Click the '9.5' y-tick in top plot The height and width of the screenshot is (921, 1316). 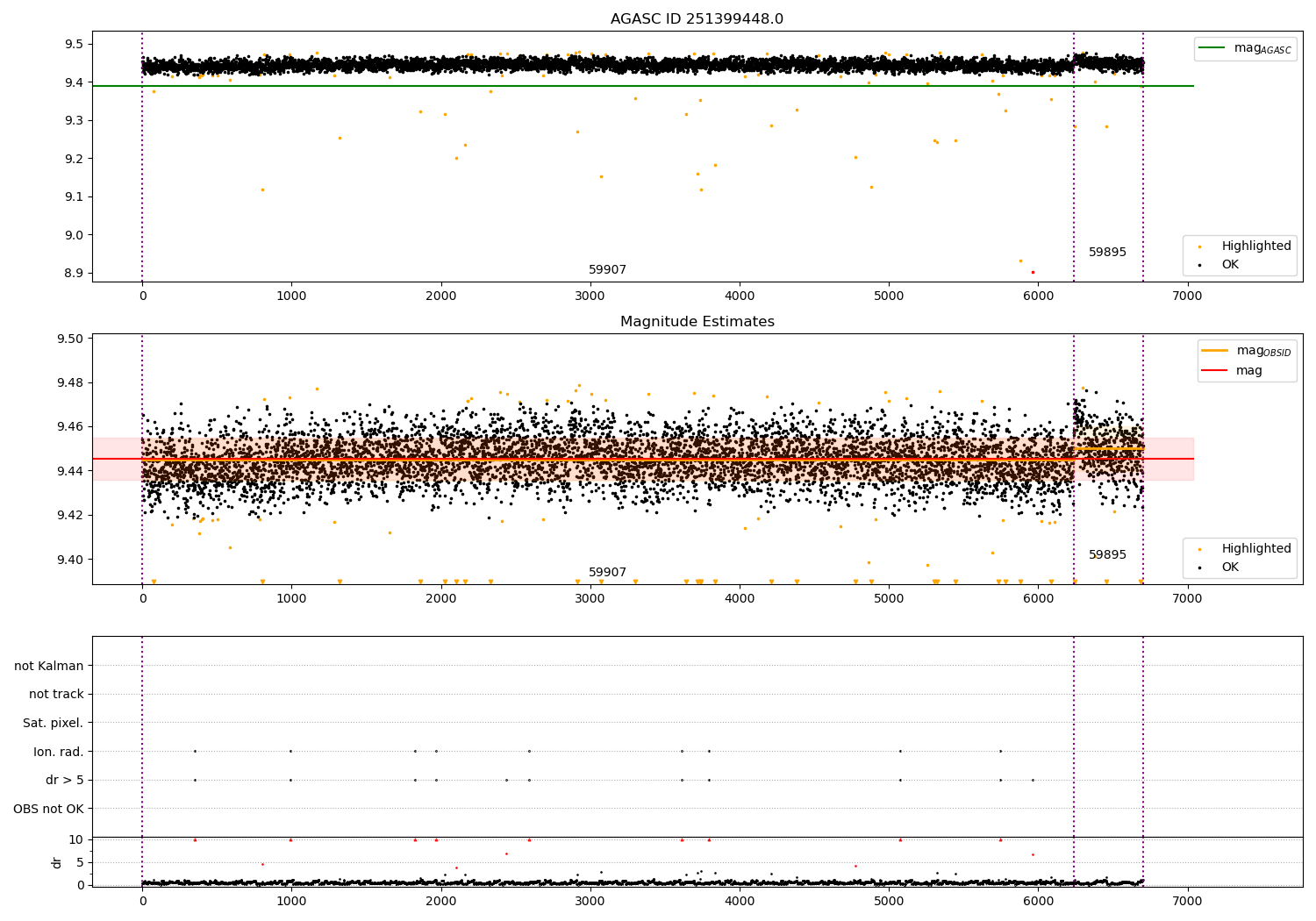[x=75, y=44]
